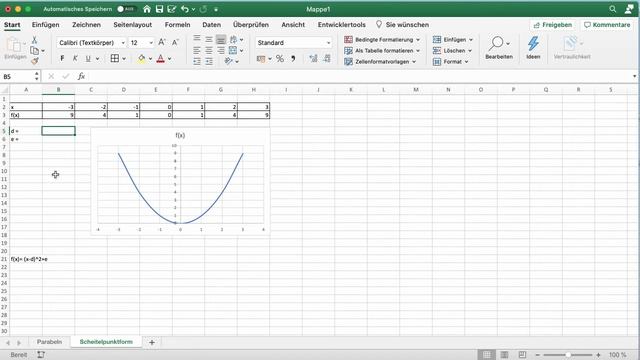Open the Kommentare pane
Viewport: 640px width, 360px height.
pos(607,25)
